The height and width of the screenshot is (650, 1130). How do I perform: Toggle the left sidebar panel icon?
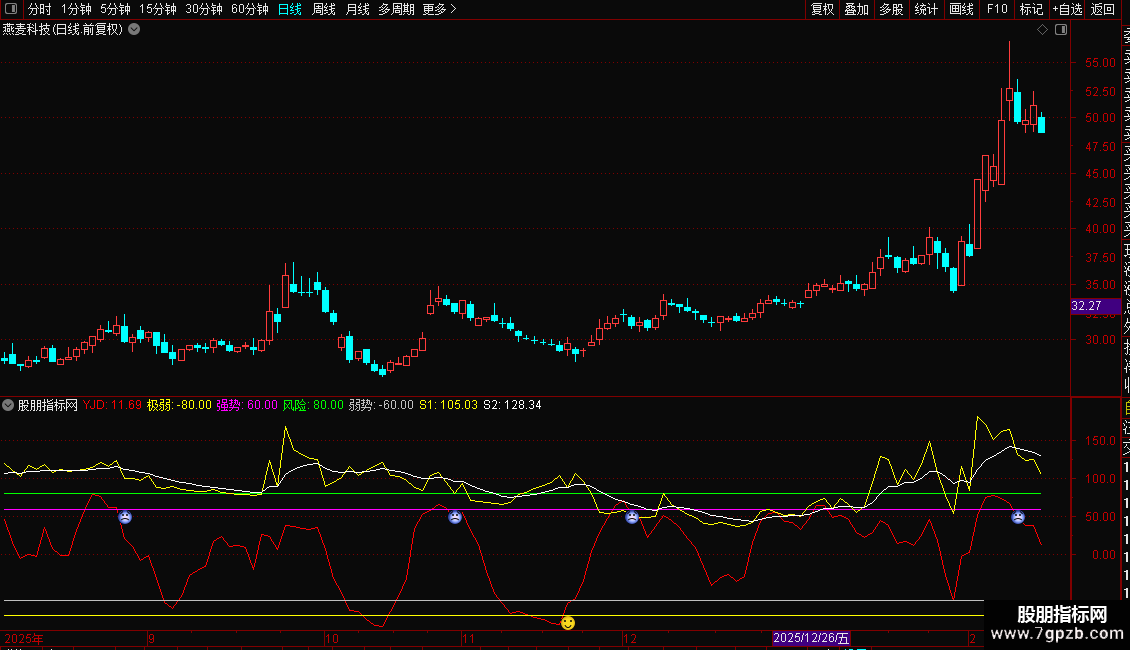[10, 9]
